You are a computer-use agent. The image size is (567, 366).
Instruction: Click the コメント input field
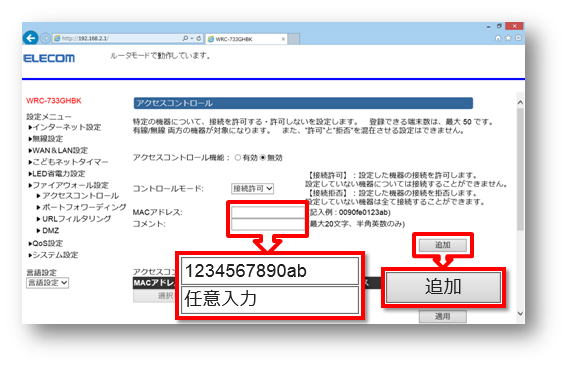point(268,224)
